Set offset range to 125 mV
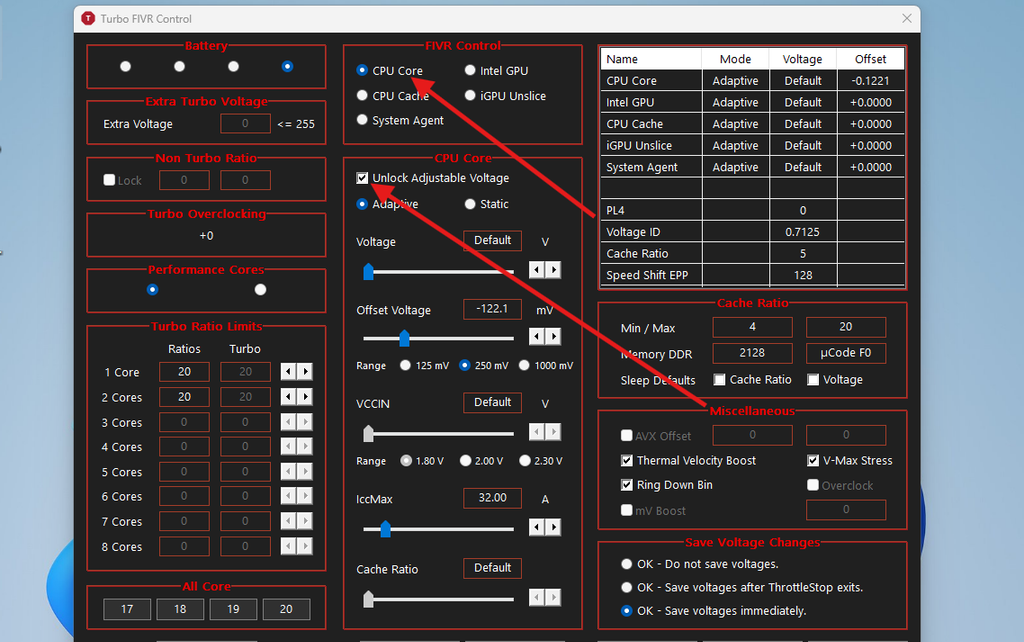1024x642 pixels. [x=406, y=365]
